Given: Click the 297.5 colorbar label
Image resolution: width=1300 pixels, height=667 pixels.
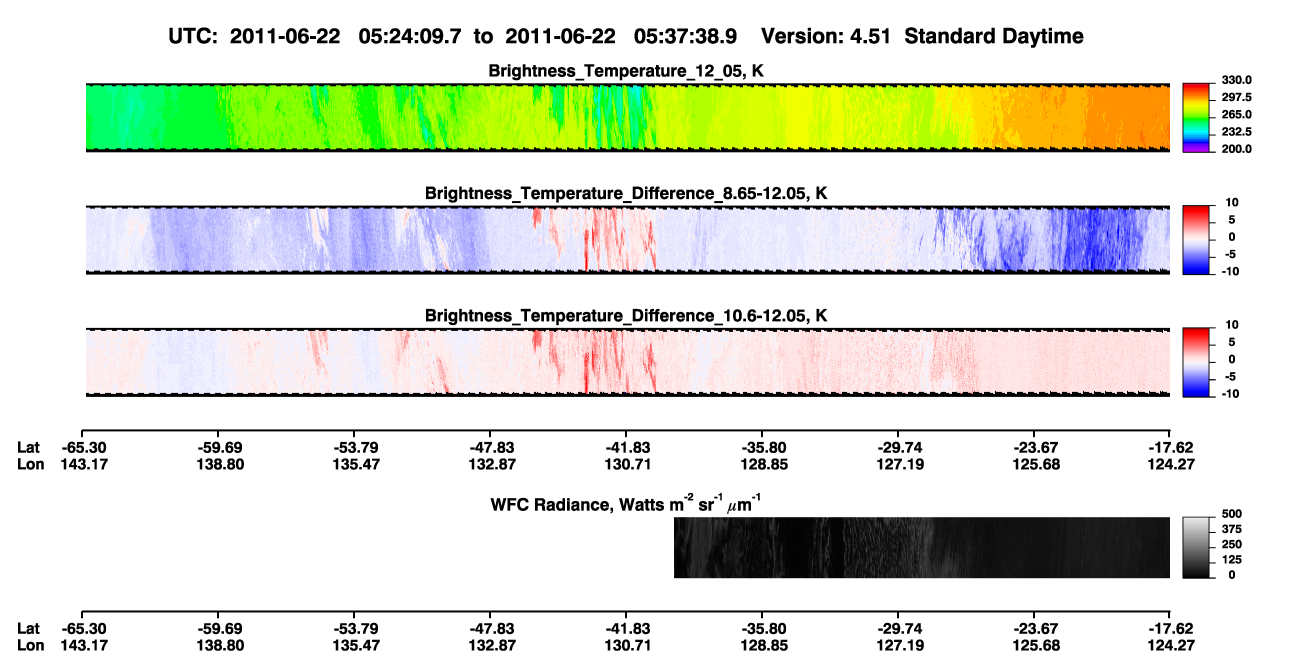Looking at the screenshot, I should (1237, 97).
